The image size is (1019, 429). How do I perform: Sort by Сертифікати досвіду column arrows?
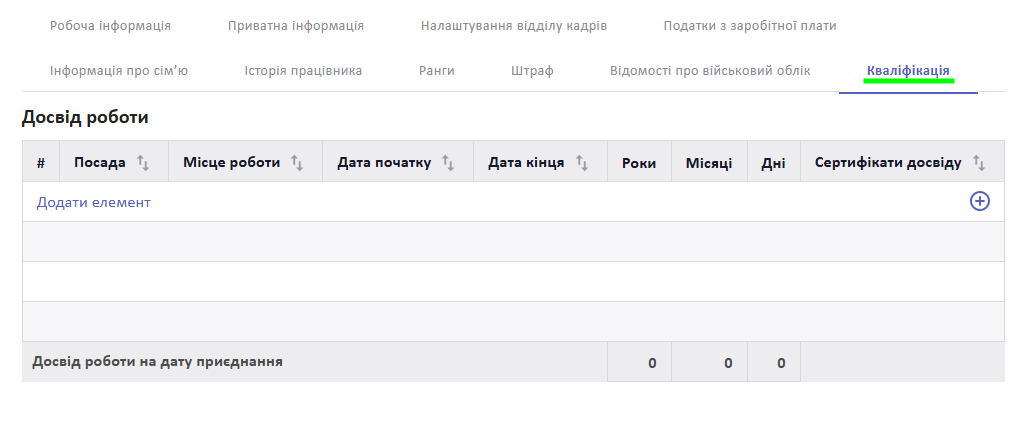point(979,163)
